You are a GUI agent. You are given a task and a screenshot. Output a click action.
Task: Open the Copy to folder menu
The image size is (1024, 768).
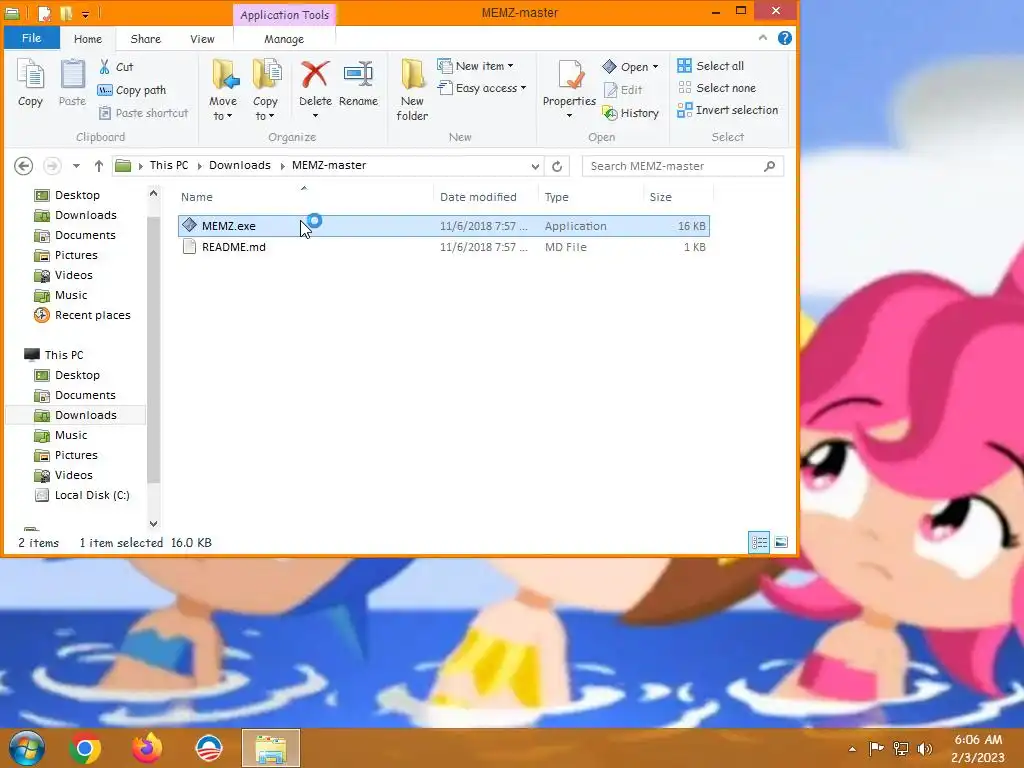[x=265, y=90]
